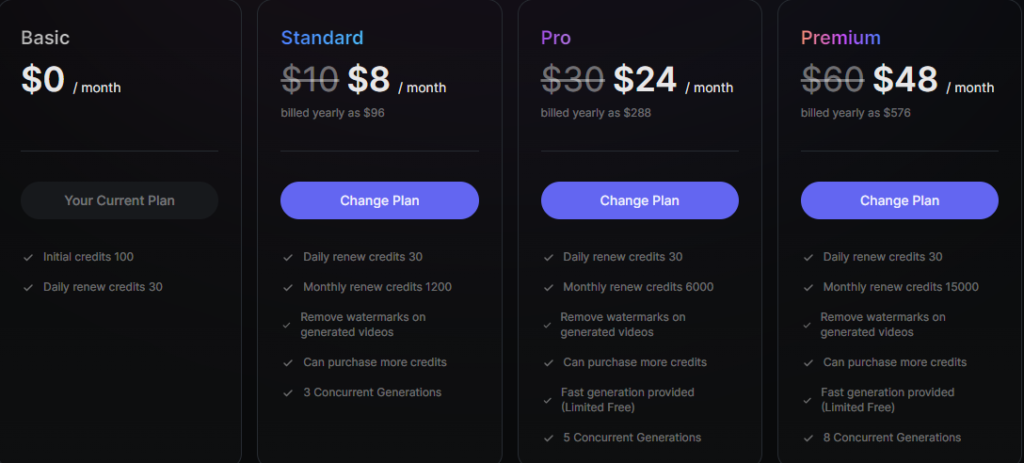Viewport: 1024px width, 463px height.
Task: Click checkmark beside Pro's Fast generation provided
Action: [548, 400]
